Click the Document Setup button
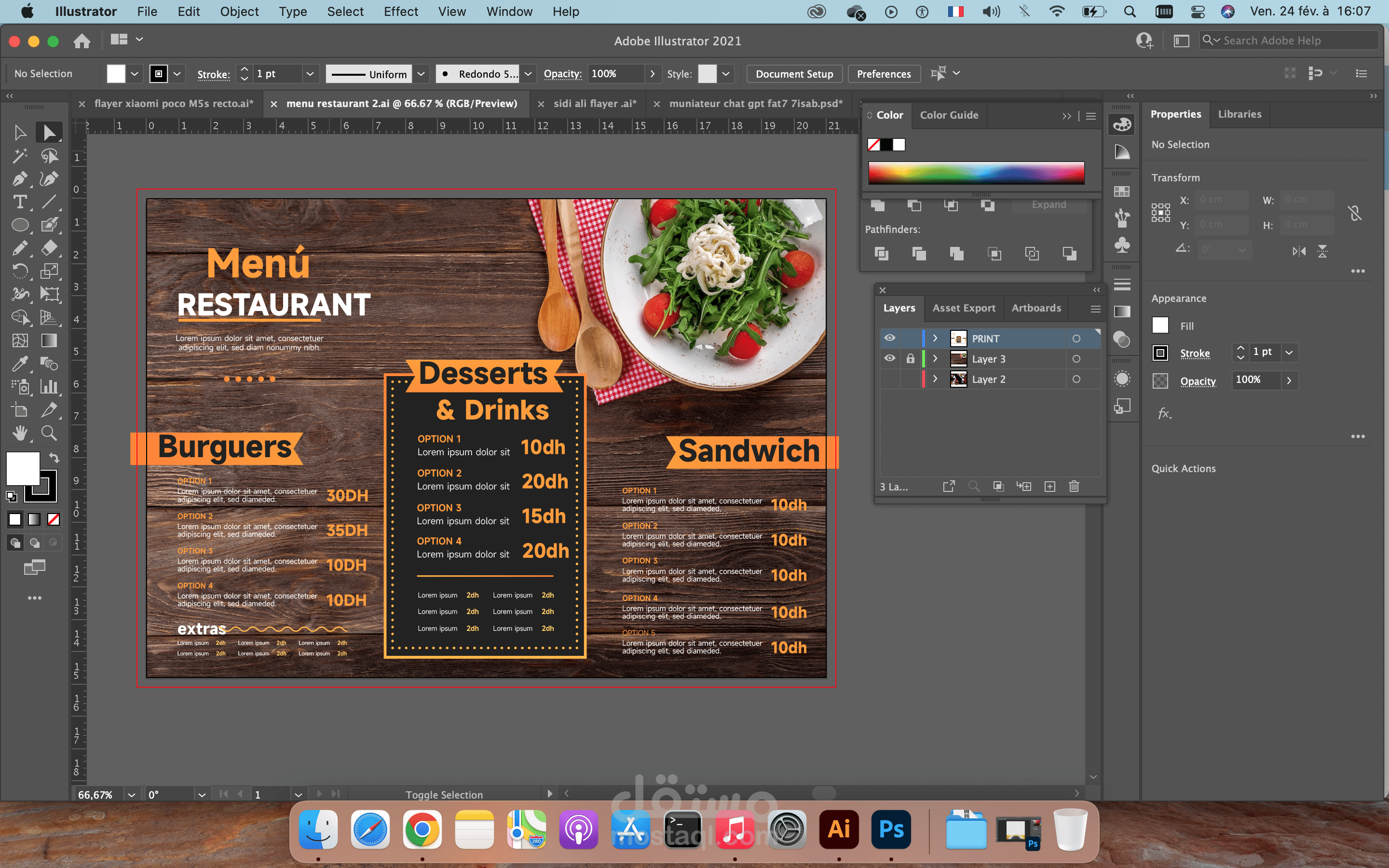This screenshot has width=1389, height=868. coord(794,74)
